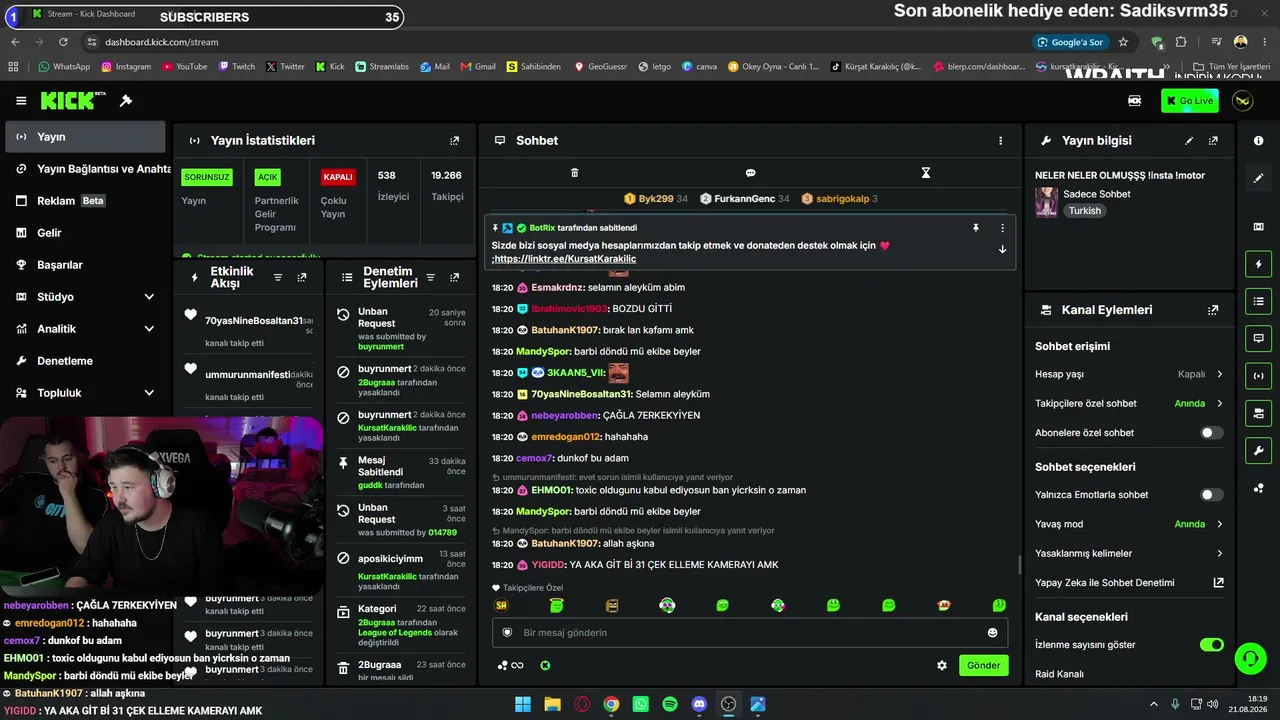
Task: Pop out the Yayın bilgisi panel
Action: (x=1213, y=141)
